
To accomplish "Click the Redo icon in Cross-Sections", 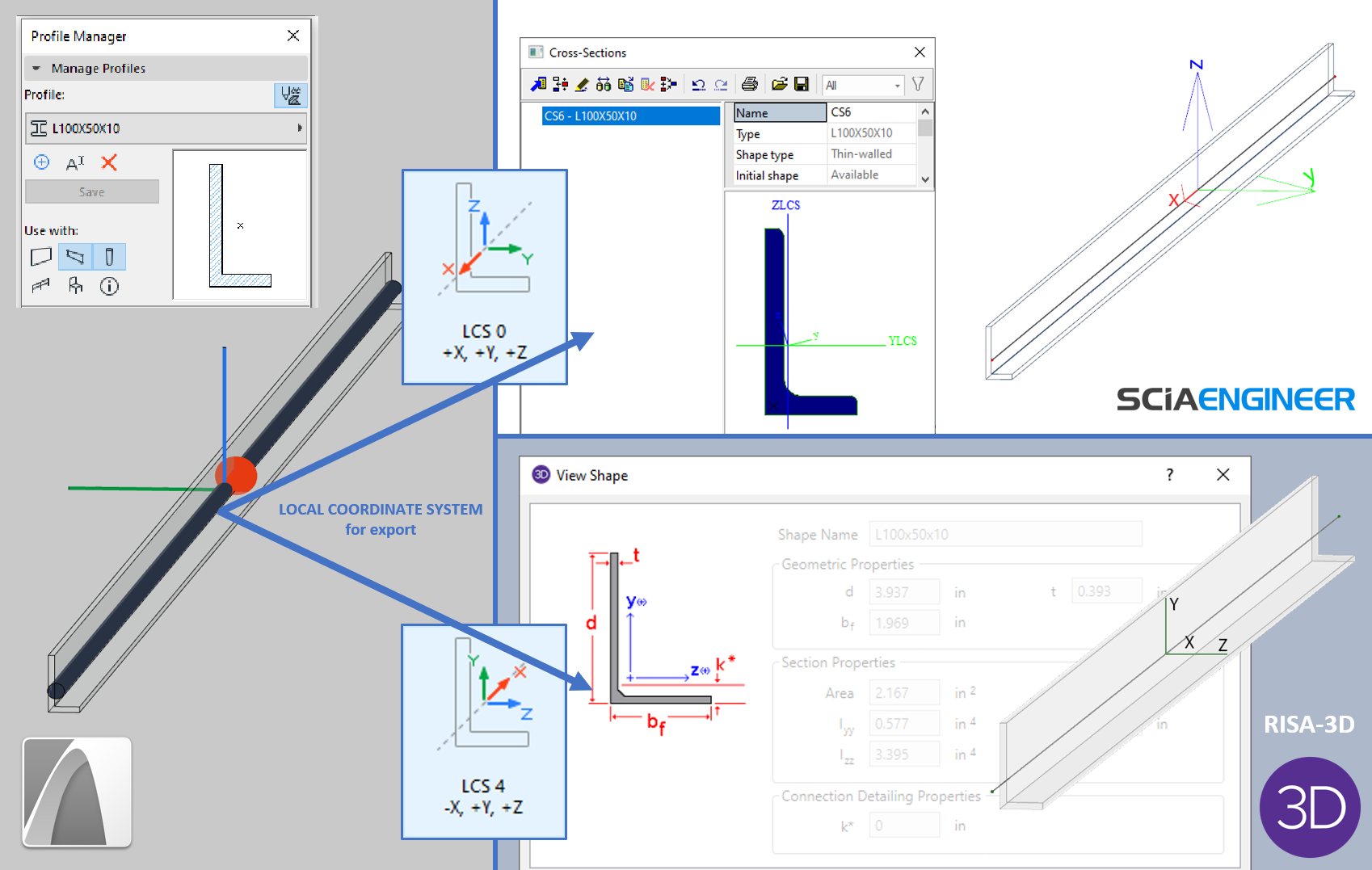I will tap(721, 84).
